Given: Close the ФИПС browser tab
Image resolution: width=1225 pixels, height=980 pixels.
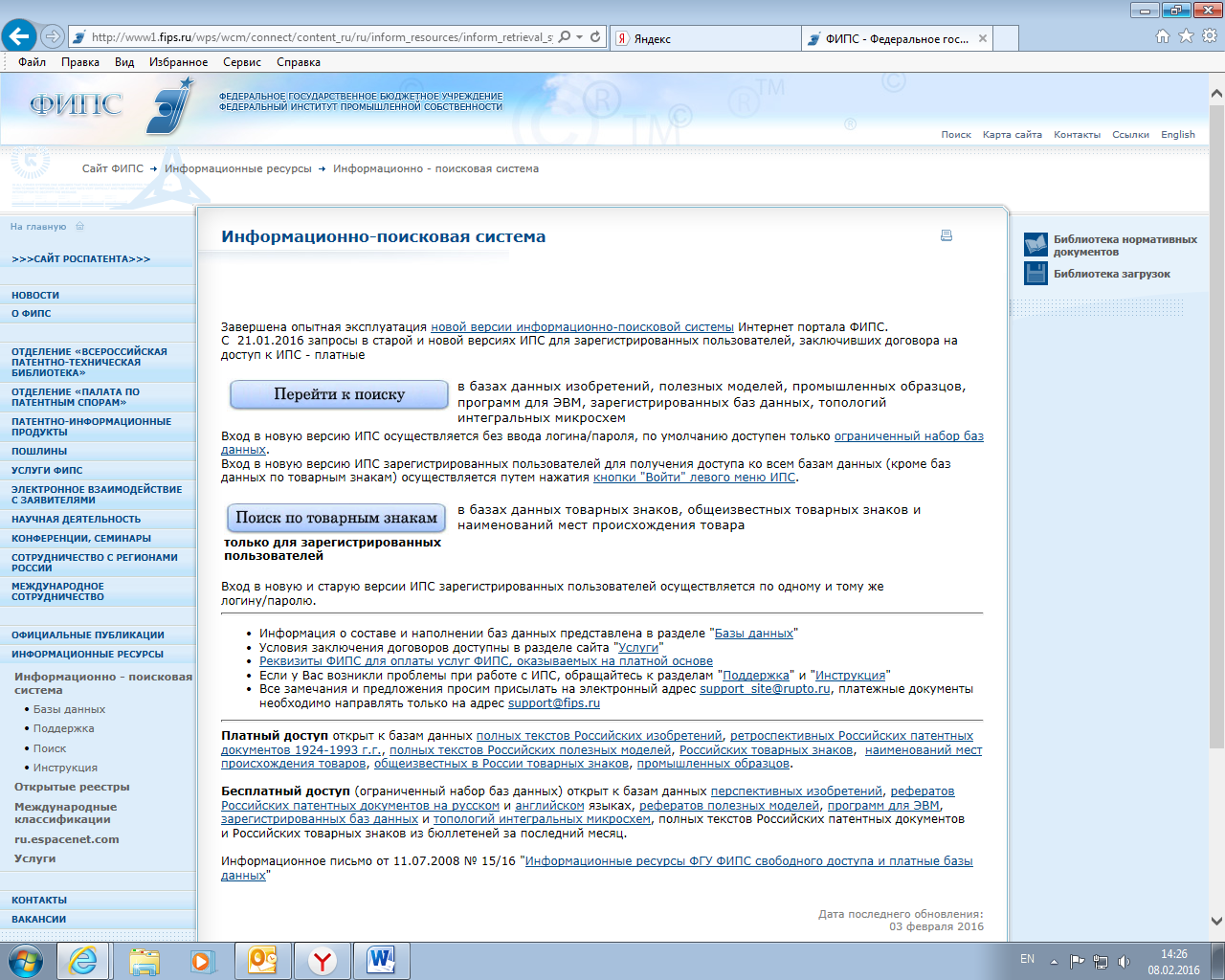Looking at the screenshot, I should pos(983,38).
